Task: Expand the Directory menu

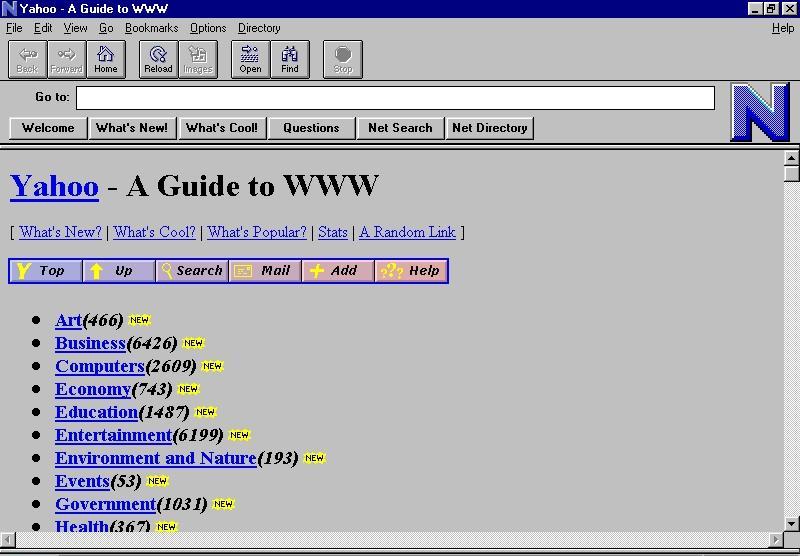Action: (x=259, y=28)
